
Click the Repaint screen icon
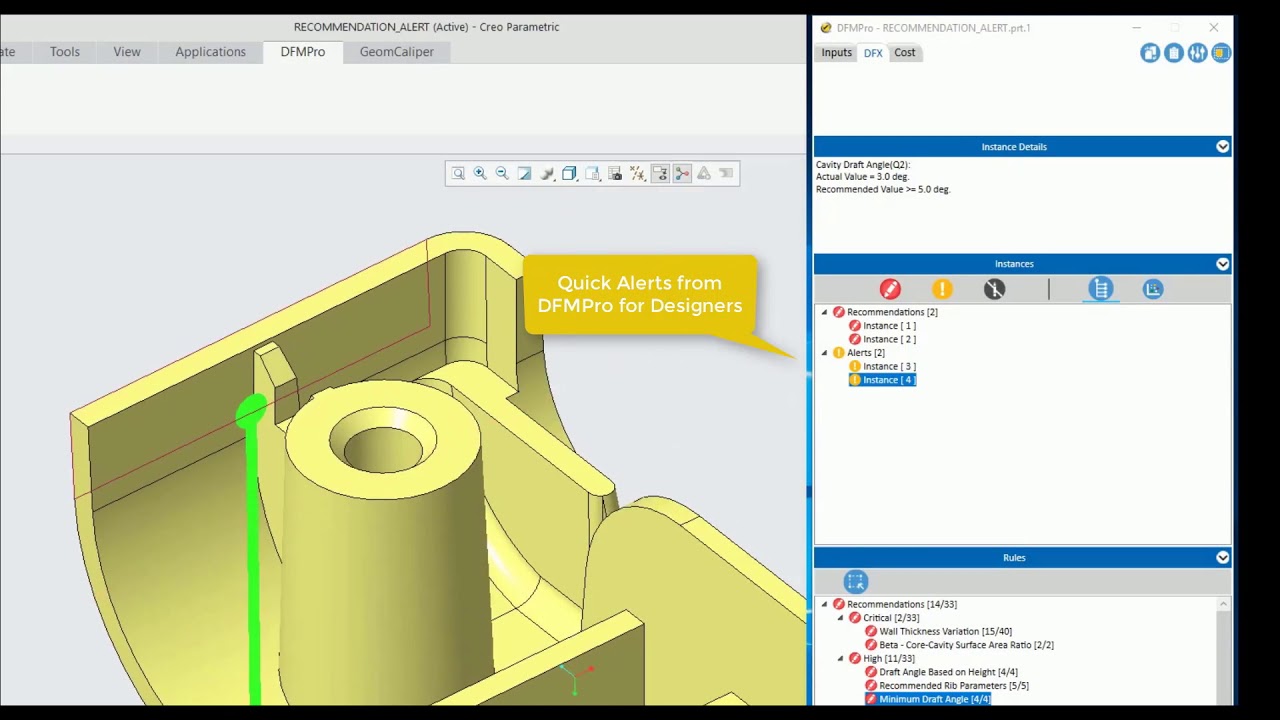(x=524, y=174)
